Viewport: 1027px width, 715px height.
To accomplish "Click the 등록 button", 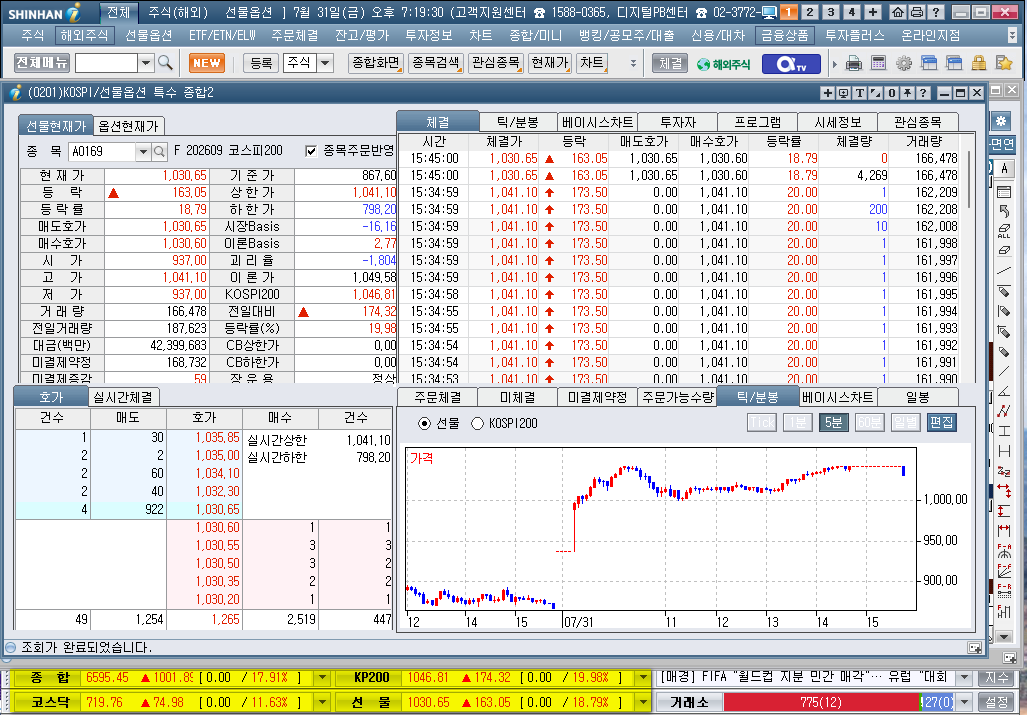I will (x=261, y=63).
